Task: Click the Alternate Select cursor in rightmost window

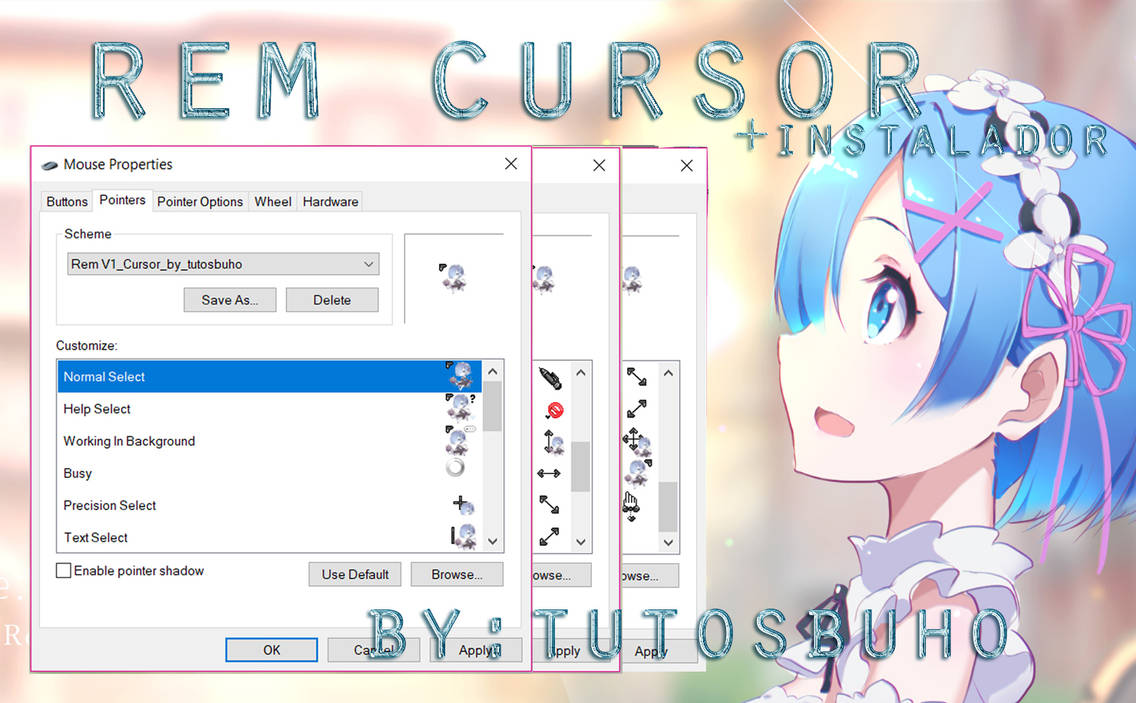Action: 639,473
